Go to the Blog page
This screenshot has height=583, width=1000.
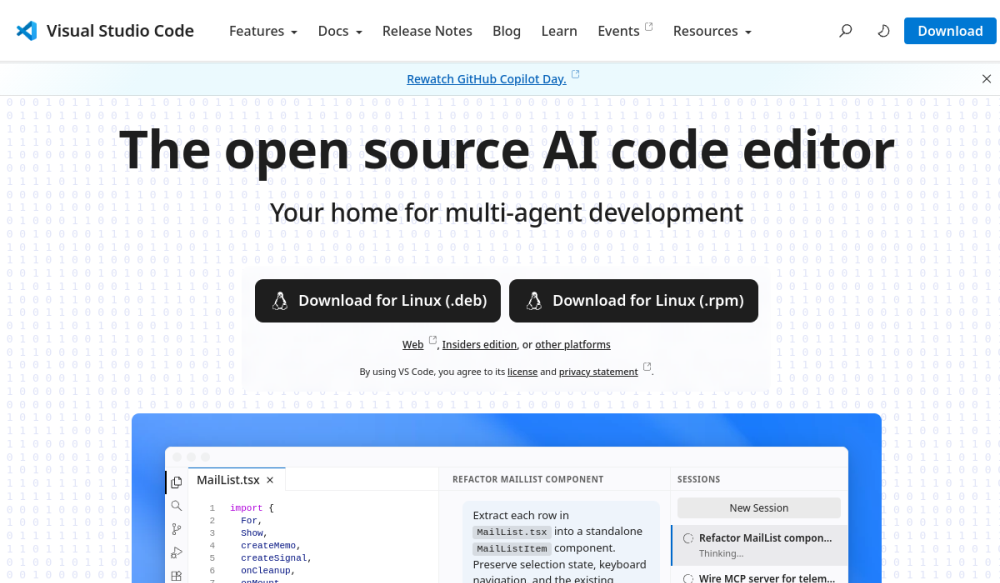[506, 31]
